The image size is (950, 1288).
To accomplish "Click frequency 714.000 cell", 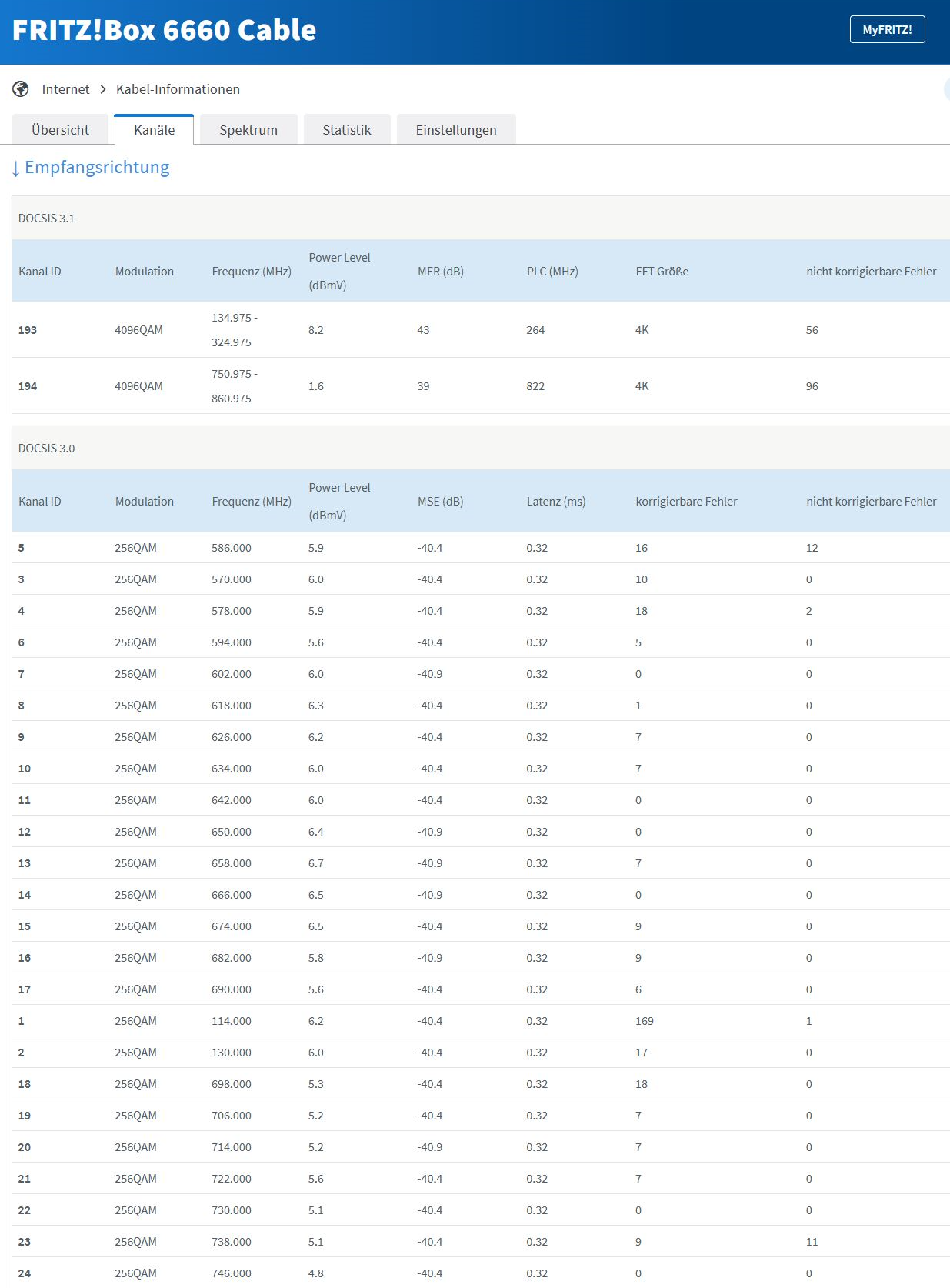I will [232, 1147].
